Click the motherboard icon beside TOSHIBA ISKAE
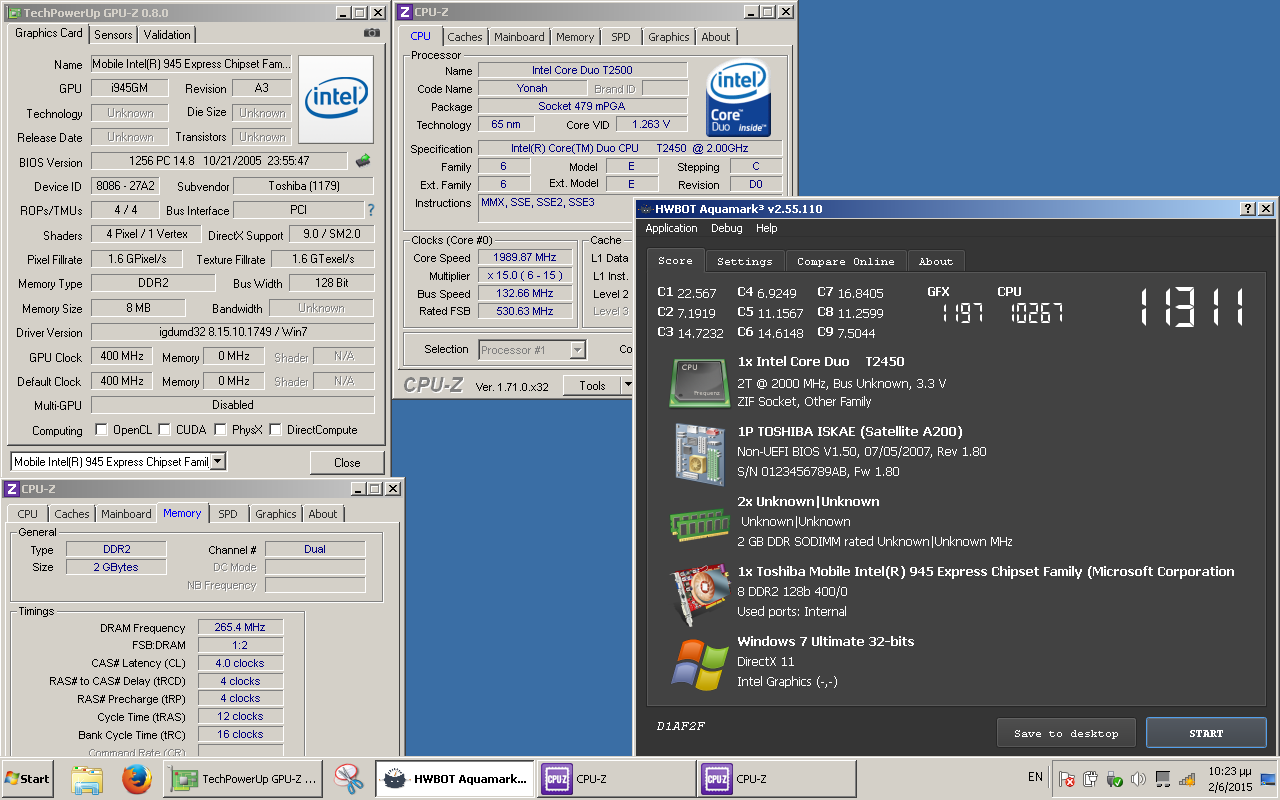 pos(699,453)
